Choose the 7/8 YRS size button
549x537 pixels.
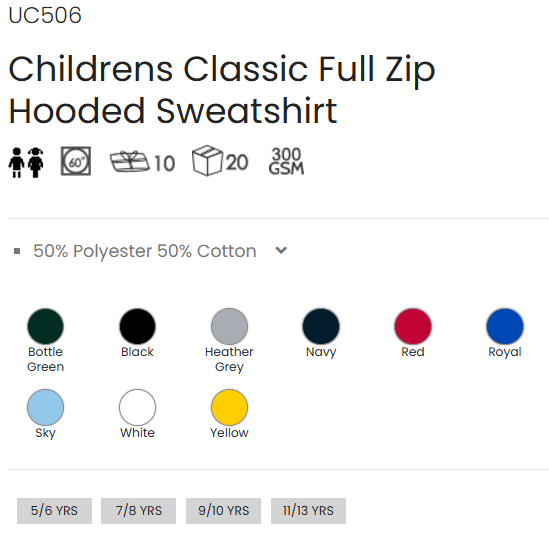(139, 511)
